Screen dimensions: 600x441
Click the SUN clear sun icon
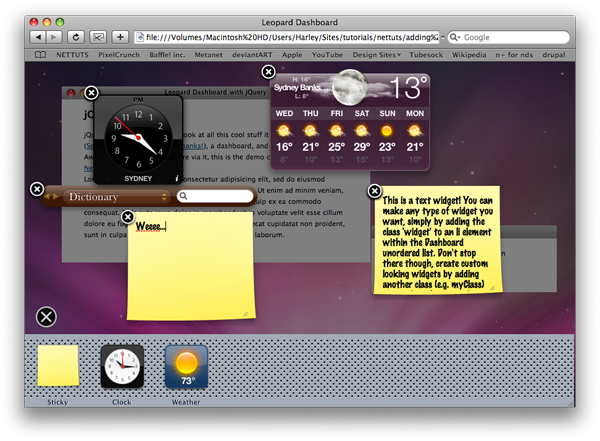(x=387, y=131)
